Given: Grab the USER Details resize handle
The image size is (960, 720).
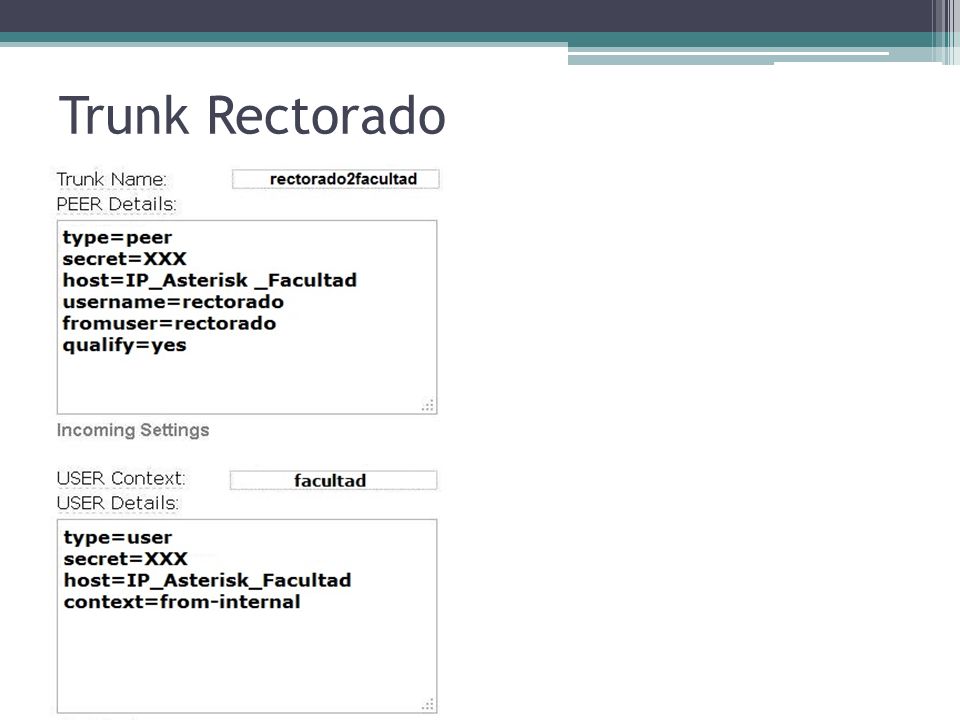Looking at the screenshot, I should click(x=428, y=704).
